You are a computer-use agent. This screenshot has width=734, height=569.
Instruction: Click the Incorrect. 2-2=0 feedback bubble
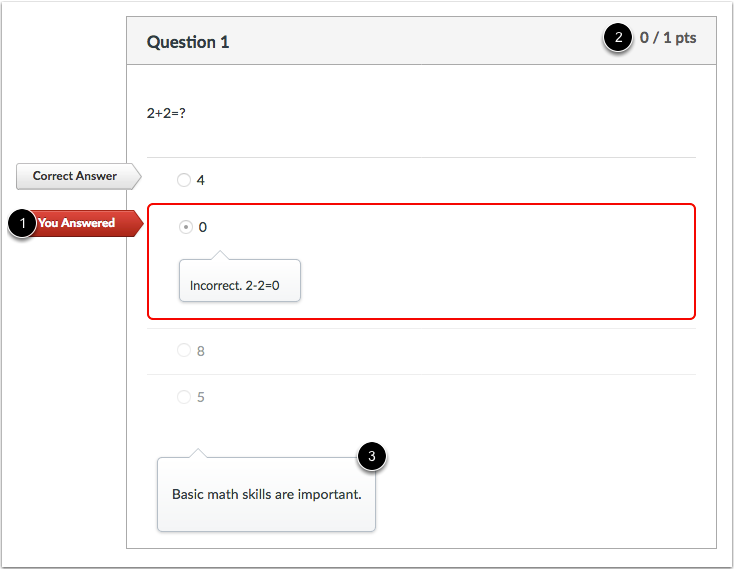click(240, 280)
